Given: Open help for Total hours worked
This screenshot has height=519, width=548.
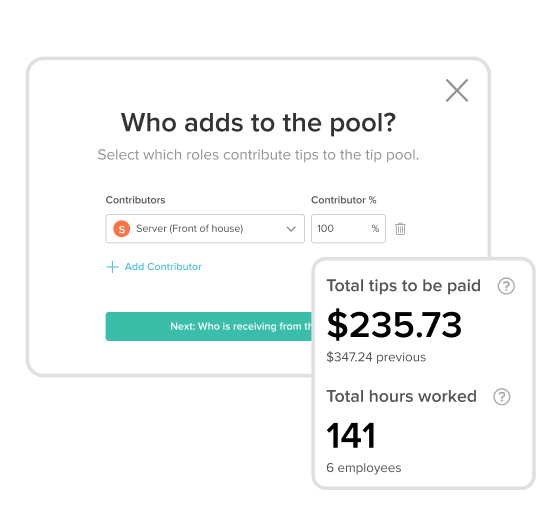Looking at the screenshot, I should tap(502, 397).
